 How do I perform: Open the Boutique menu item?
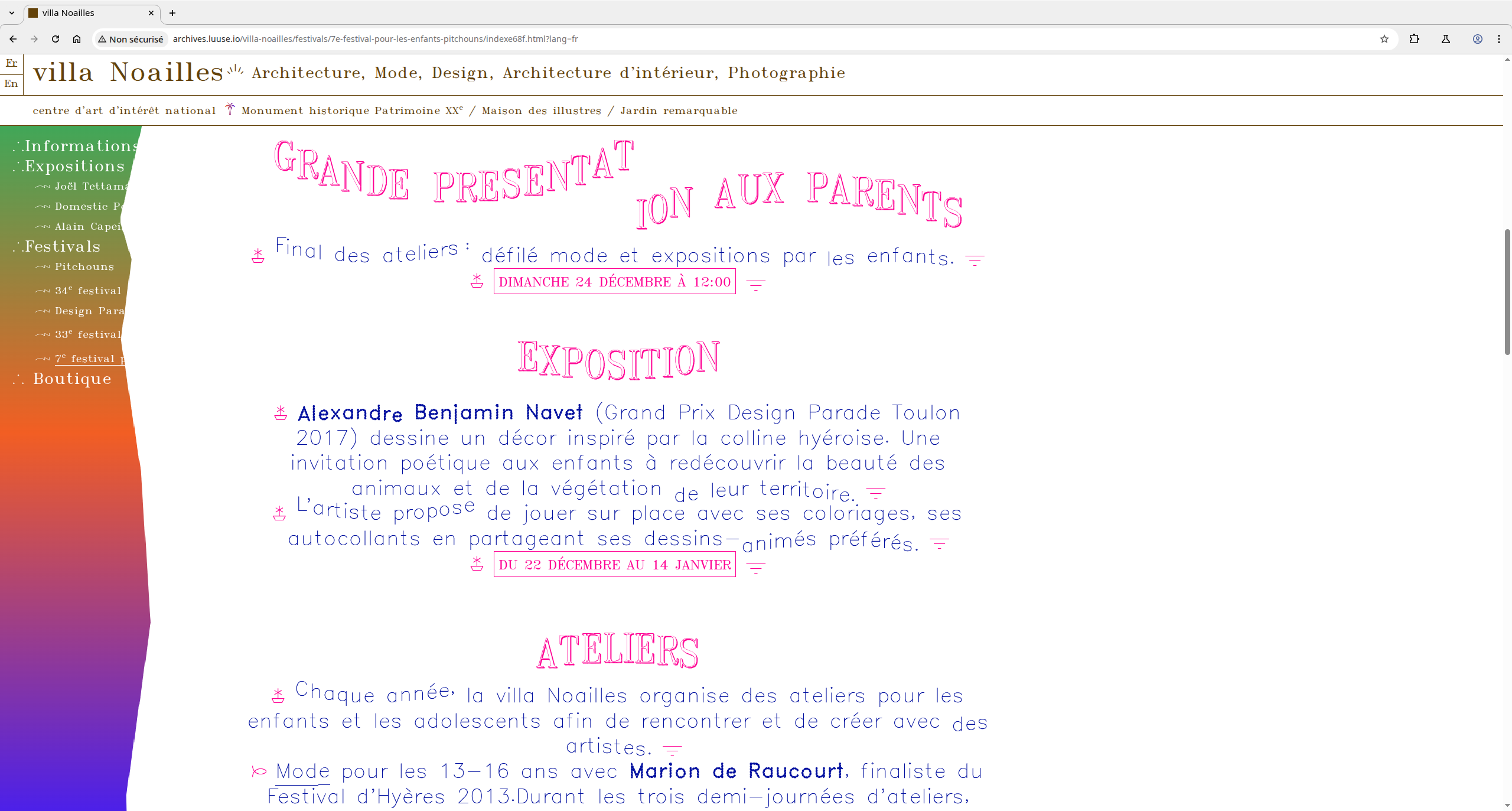click(72, 379)
